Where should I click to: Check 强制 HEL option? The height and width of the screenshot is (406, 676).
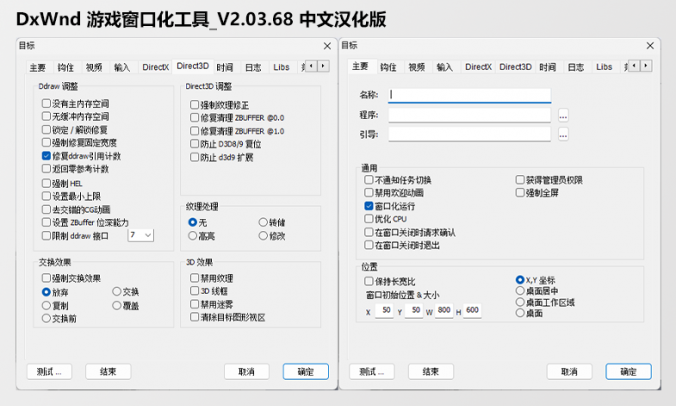click(x=46, y=183)
